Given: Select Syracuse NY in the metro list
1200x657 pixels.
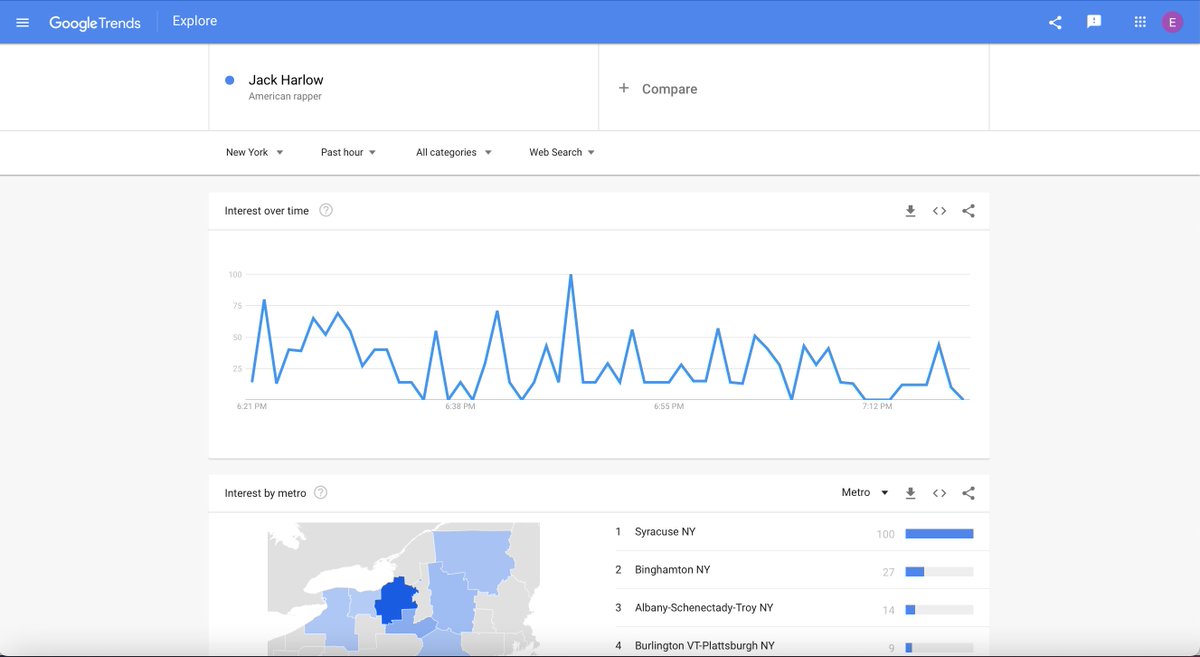Looking at the screenshot, I should click(x=665, y=532).
